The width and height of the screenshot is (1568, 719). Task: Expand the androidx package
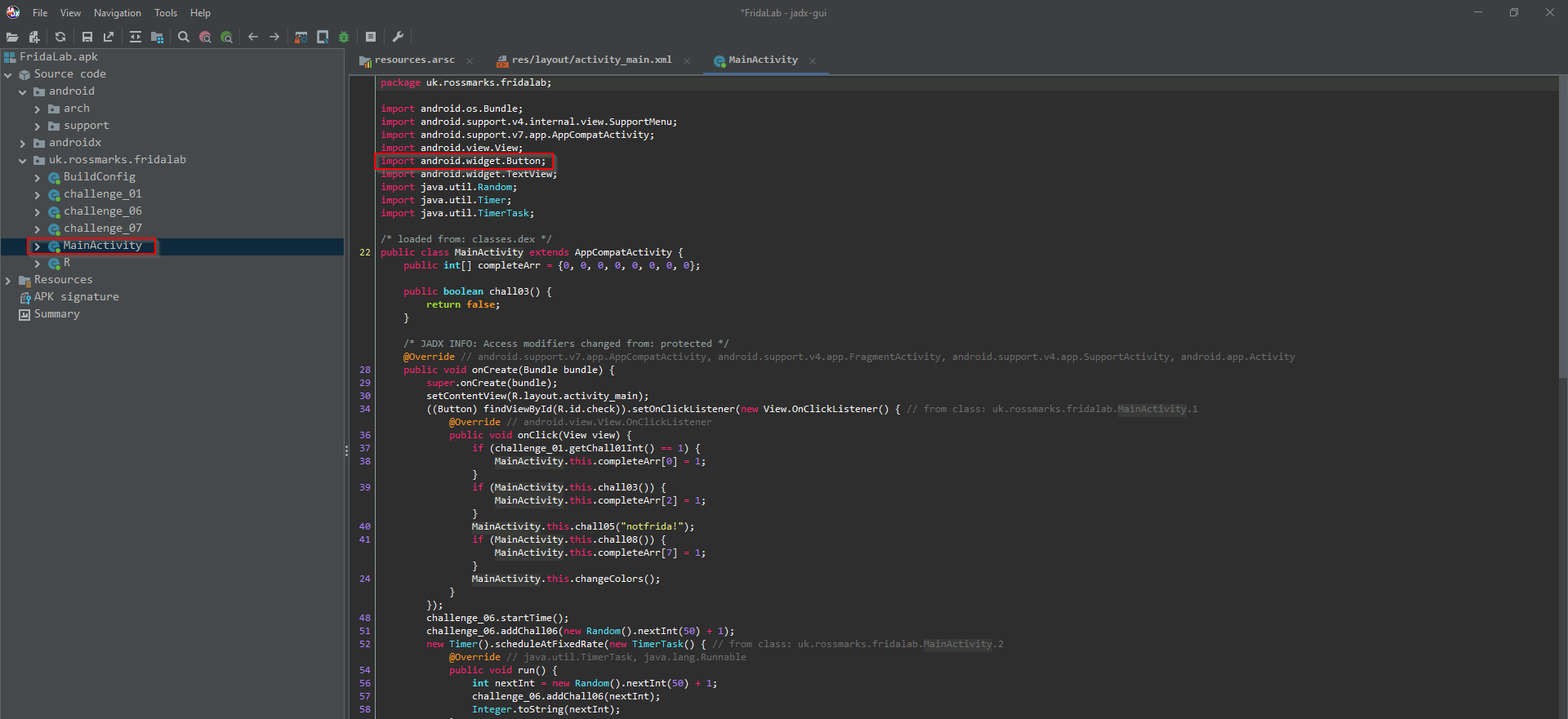pos(23,144)
